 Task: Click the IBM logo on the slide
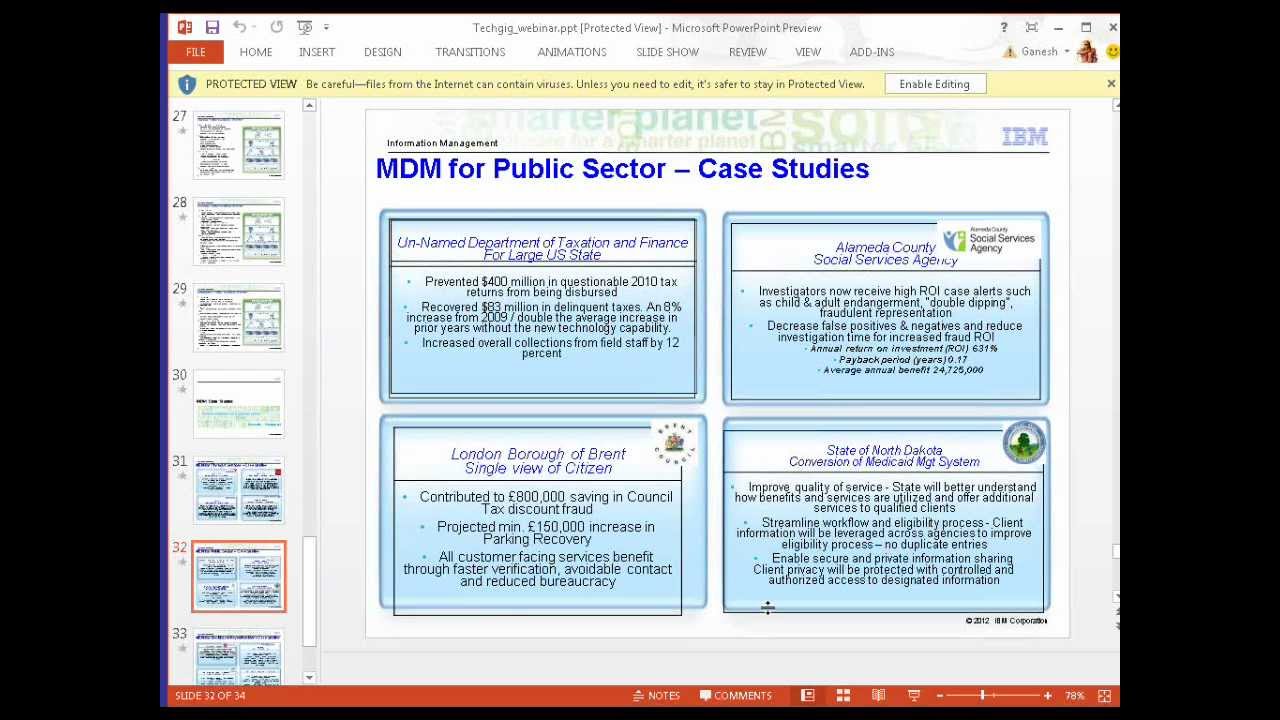coord(1024,137)
